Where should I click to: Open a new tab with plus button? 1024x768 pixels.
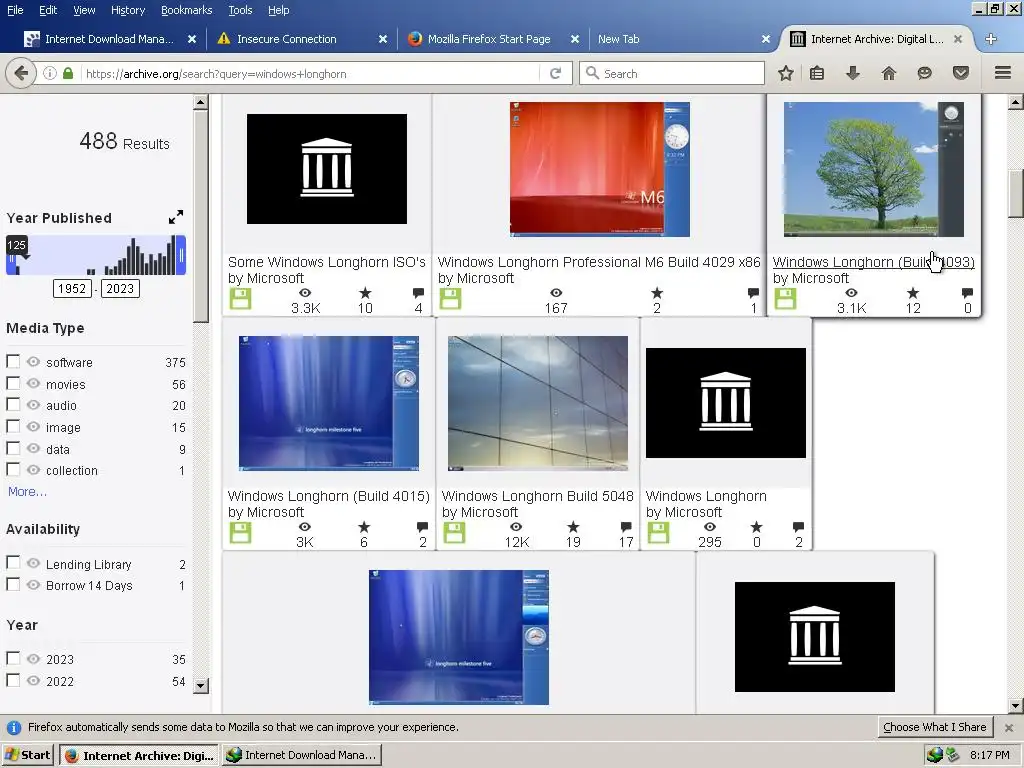coord(991,39)
